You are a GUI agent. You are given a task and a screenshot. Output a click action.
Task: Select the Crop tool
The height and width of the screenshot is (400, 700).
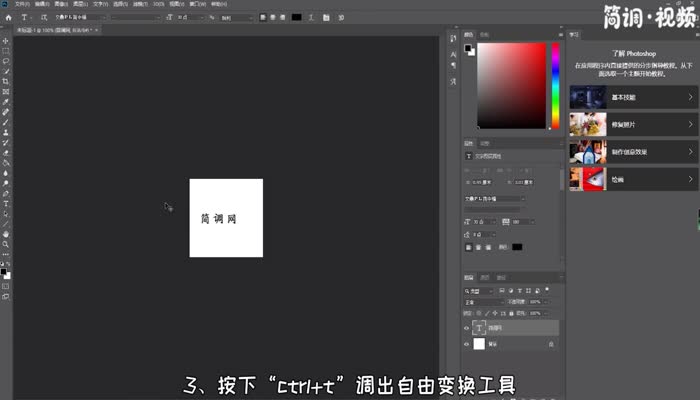point(6,81)
